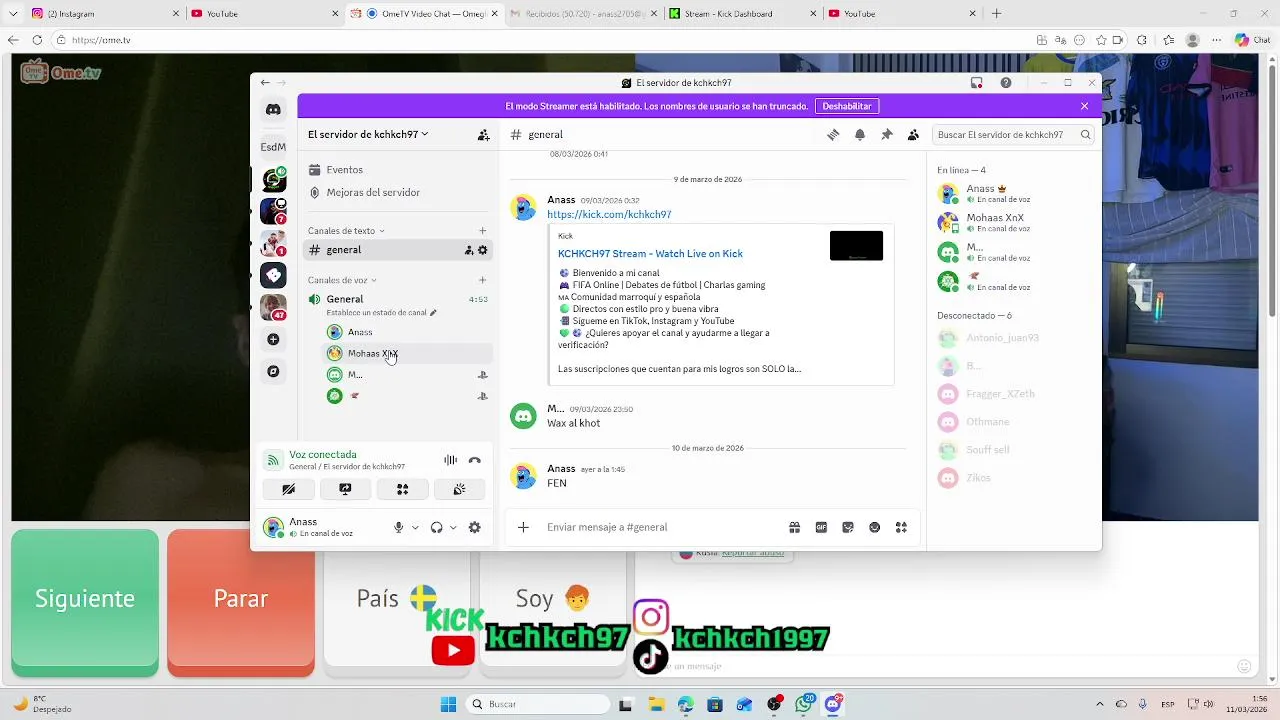This screenshot has height=720, width=1280.
Task: Click the Kick embed black thumbnail
Action: [x=856, y=246]
